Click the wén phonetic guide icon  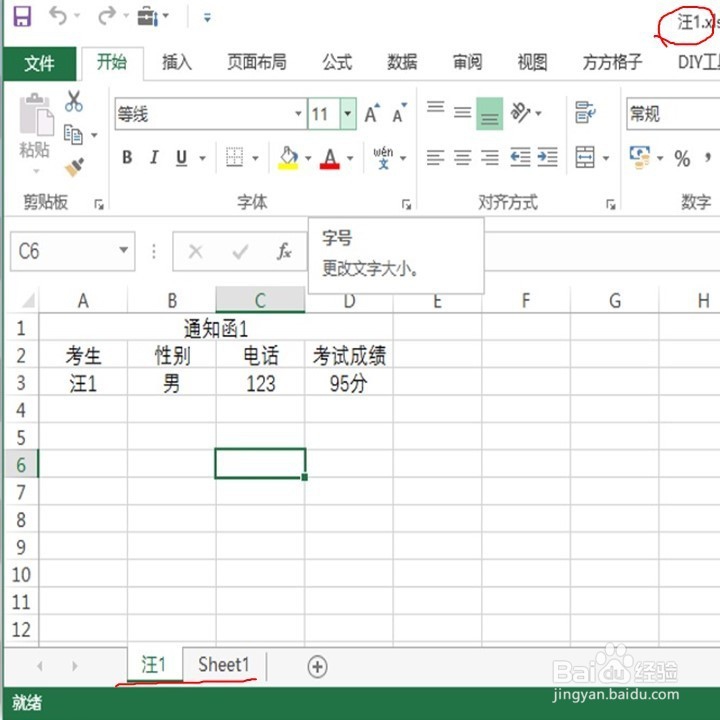[x=383, y=158]
